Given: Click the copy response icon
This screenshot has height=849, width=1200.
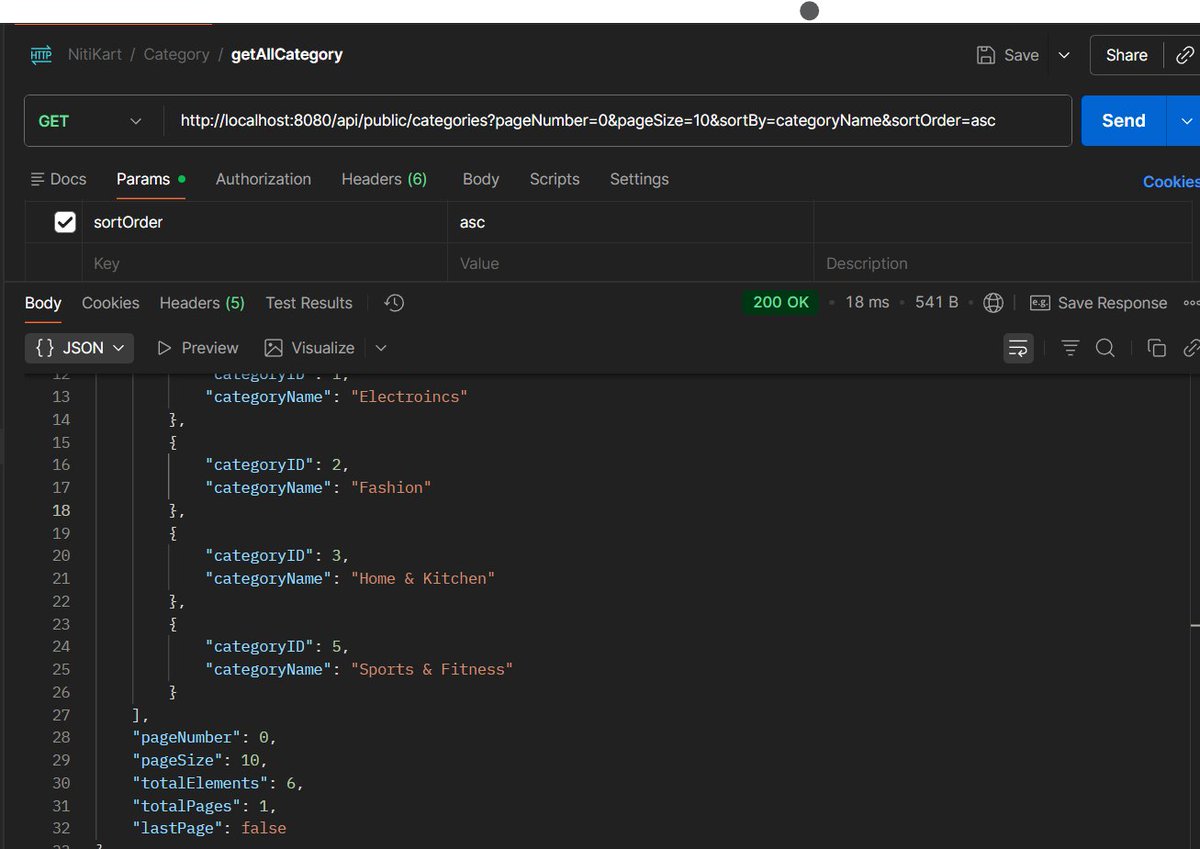Looking at the screenshot, I should point(1157,348).
